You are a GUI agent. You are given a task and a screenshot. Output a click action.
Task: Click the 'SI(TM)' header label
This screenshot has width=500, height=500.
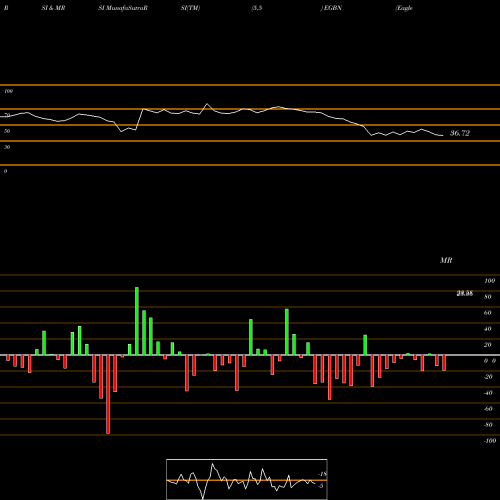click(x=190, y=8)
